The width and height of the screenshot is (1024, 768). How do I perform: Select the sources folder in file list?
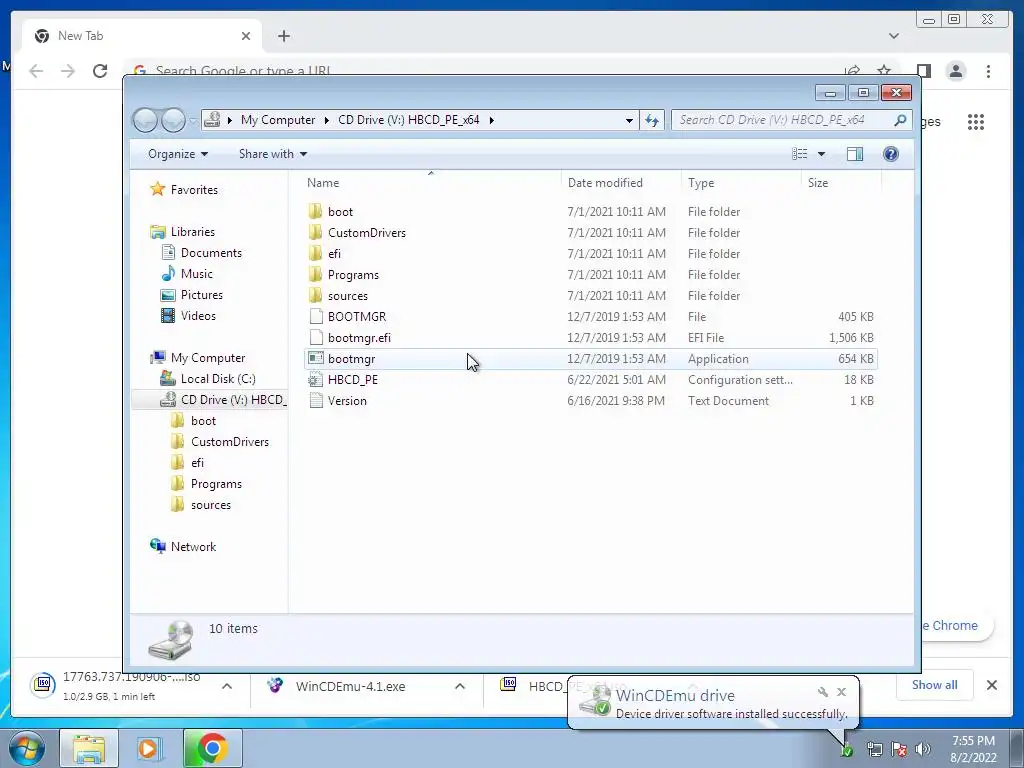pos(347,296)
